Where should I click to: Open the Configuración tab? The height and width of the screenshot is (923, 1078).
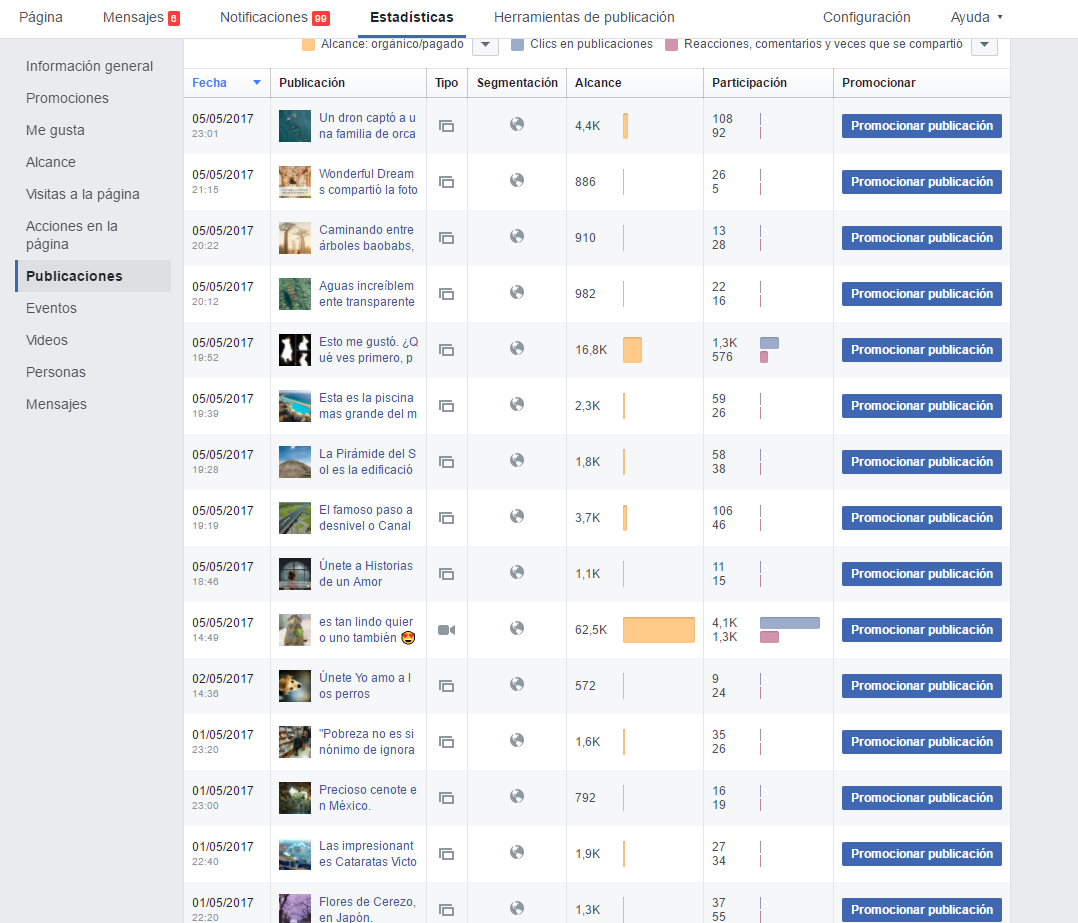click(x=866, y=17)
